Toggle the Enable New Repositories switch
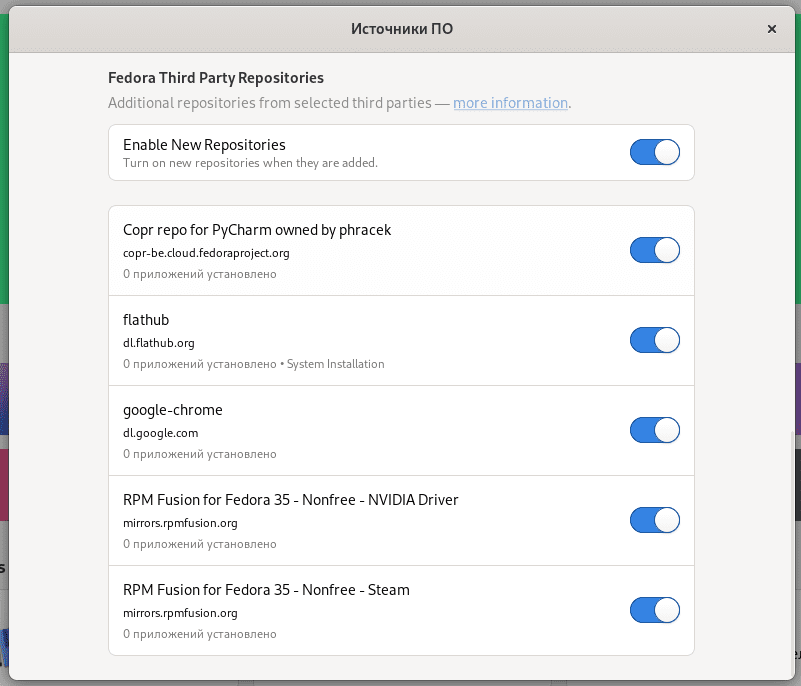 tap(654, 152)
